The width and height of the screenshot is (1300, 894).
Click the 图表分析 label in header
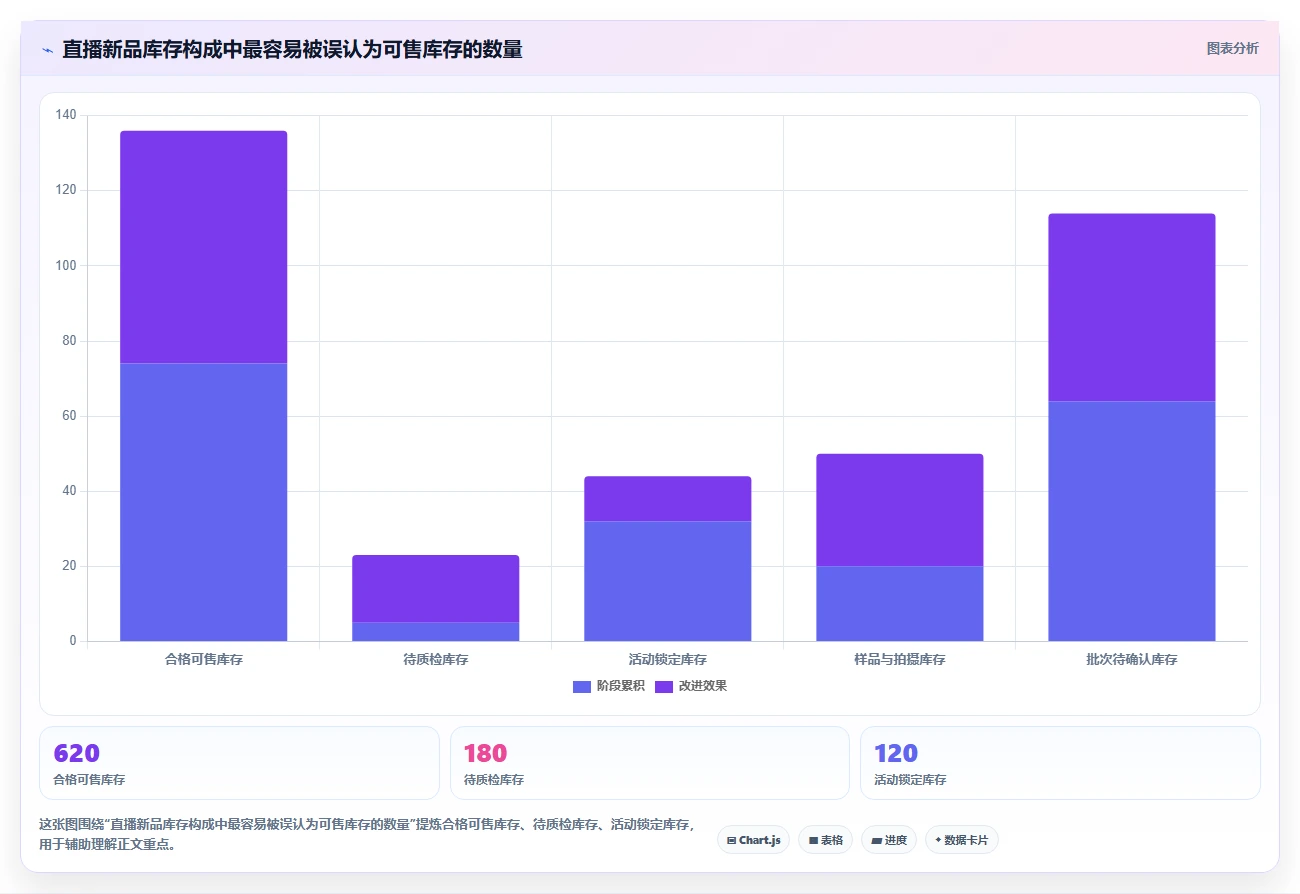click(x=1232, y=48)
